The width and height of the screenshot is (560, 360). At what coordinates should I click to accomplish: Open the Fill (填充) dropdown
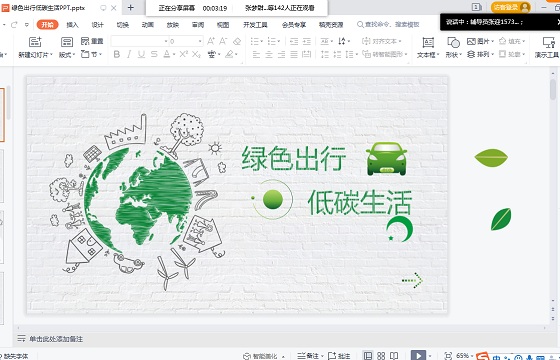(x=511, y=41)
